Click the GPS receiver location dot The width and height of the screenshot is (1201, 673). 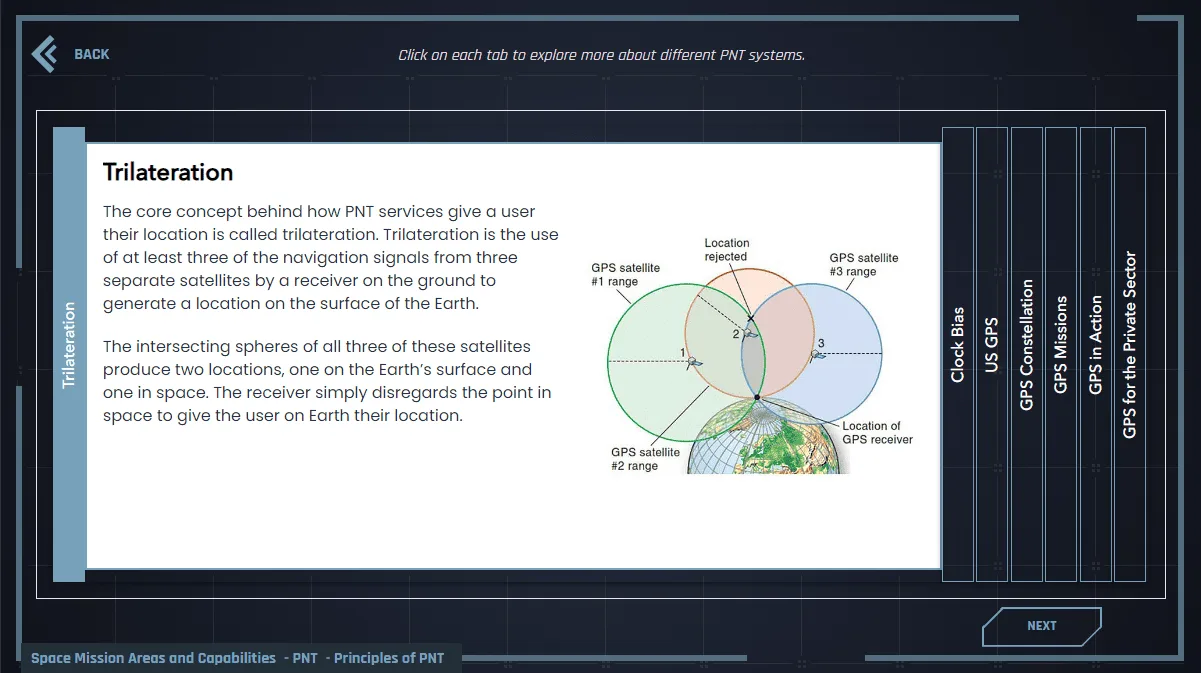(x=757, y=398)
